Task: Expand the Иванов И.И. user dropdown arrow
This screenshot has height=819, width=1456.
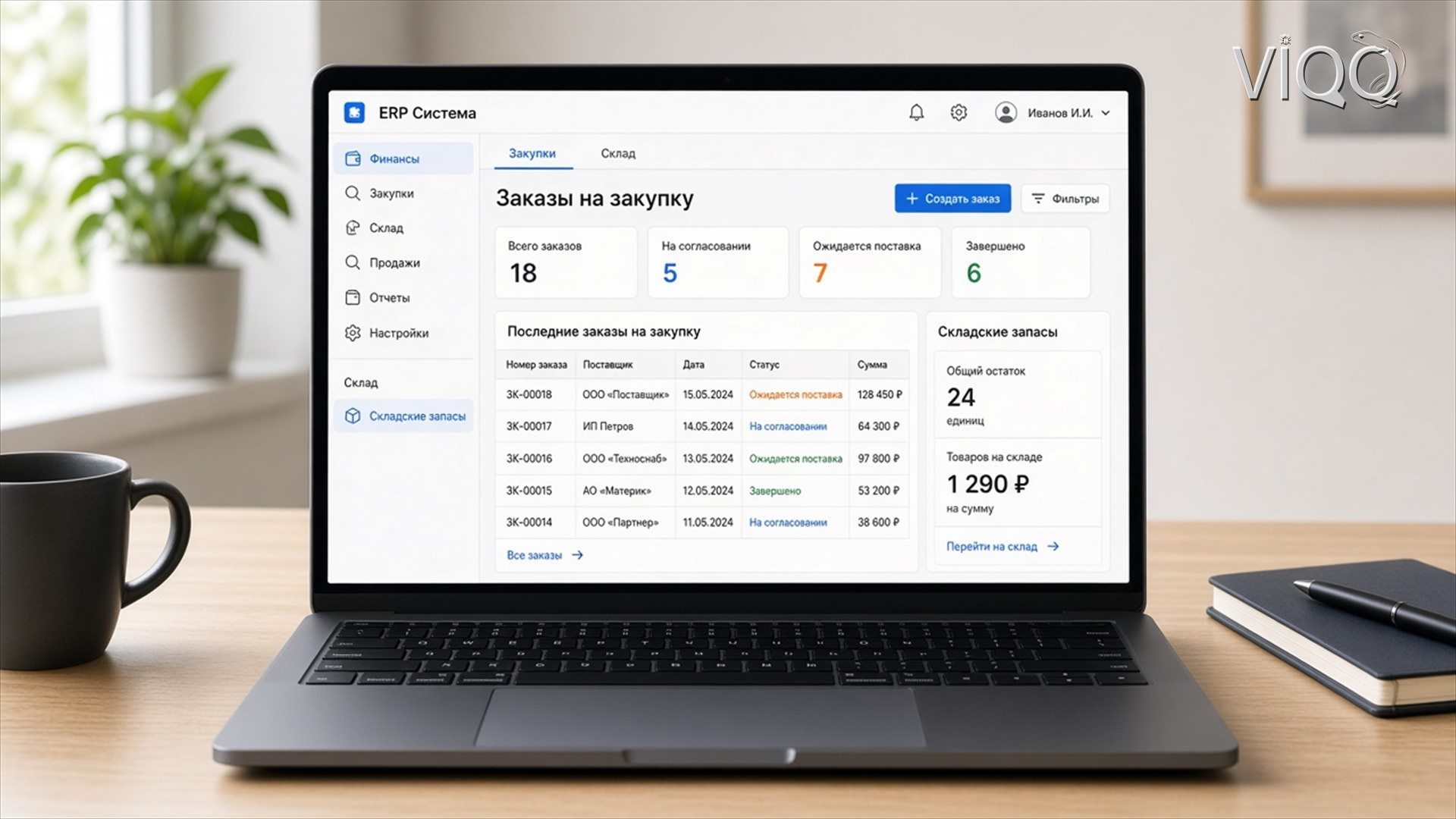Action: point(1106,113)
